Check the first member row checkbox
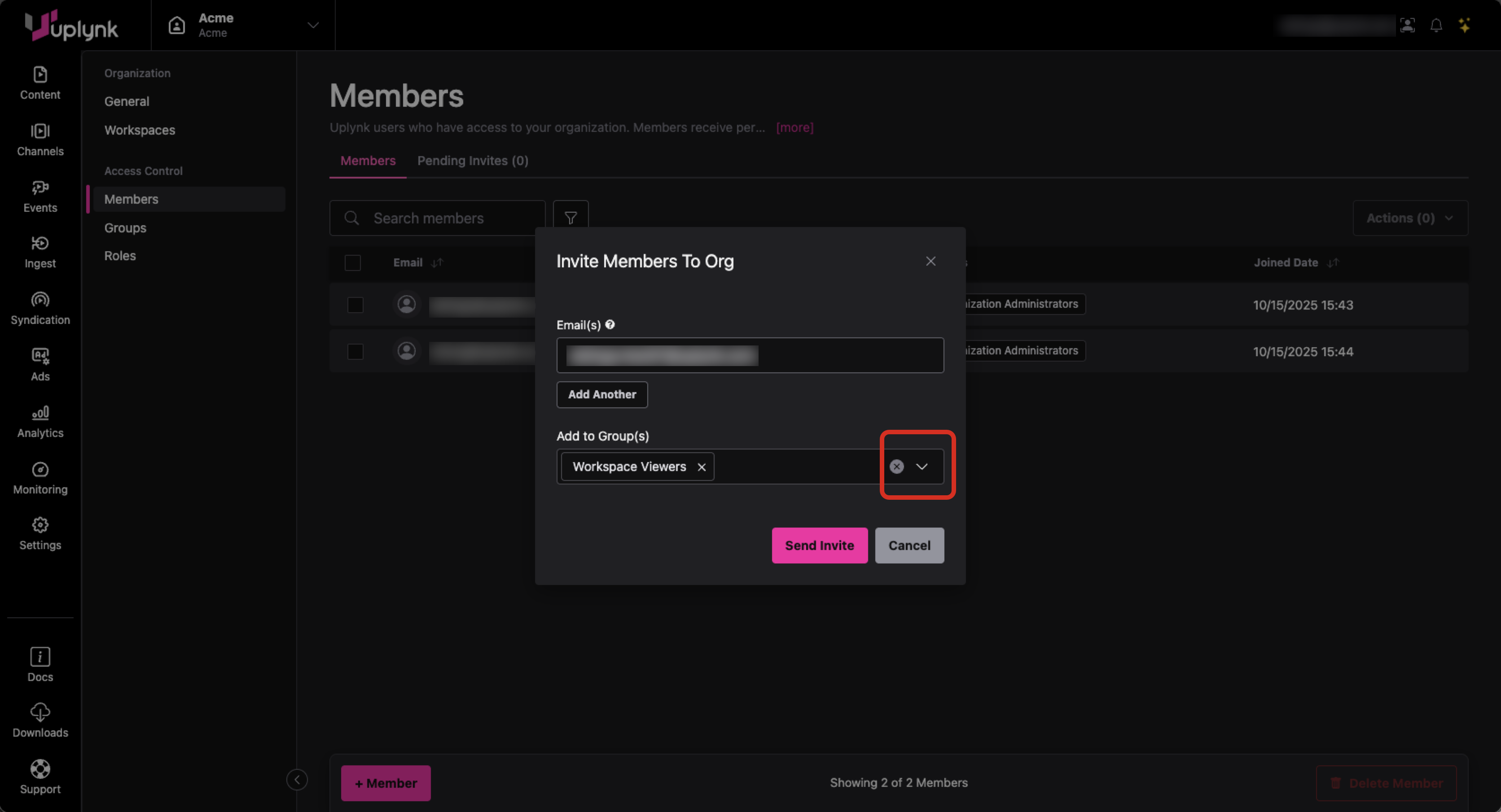Screen dimensions: 1501x812 pos(355,305)
